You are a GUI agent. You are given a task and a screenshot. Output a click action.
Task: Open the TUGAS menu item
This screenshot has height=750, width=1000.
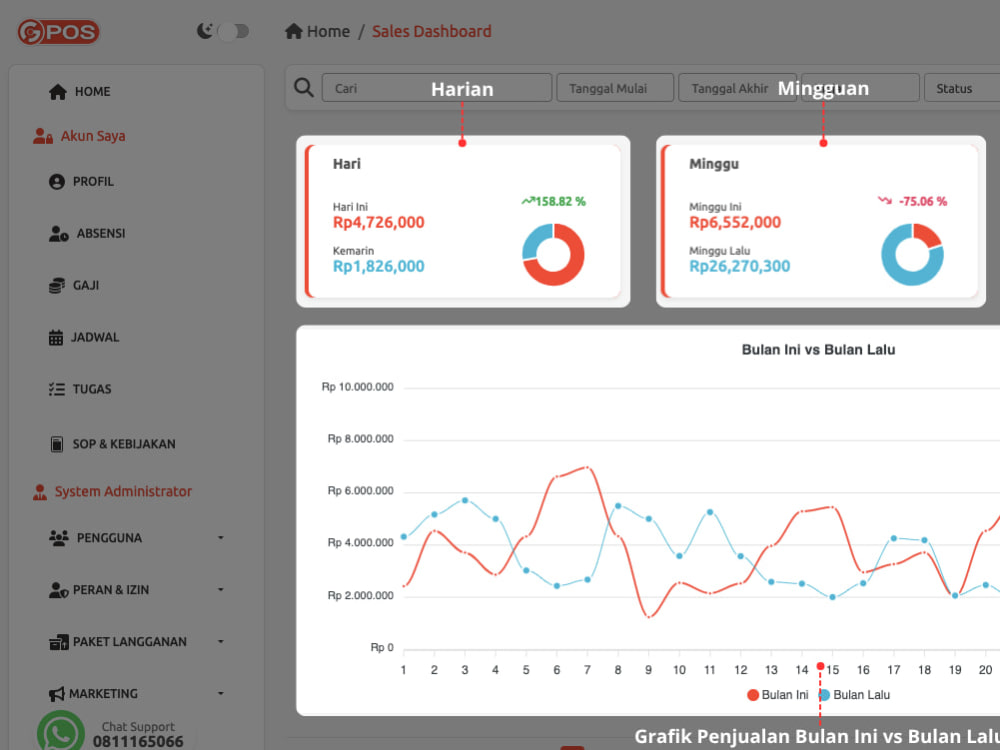click(x=92, y=389)
